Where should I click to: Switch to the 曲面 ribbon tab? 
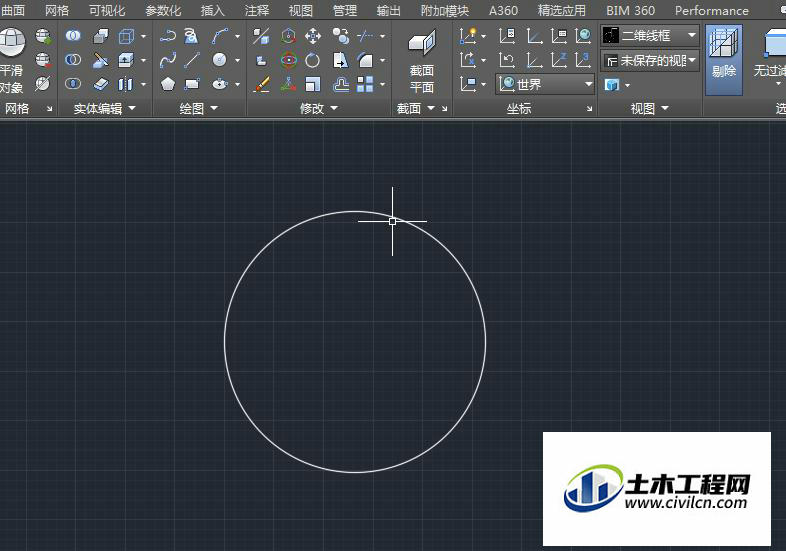click(x=13, y=11)
